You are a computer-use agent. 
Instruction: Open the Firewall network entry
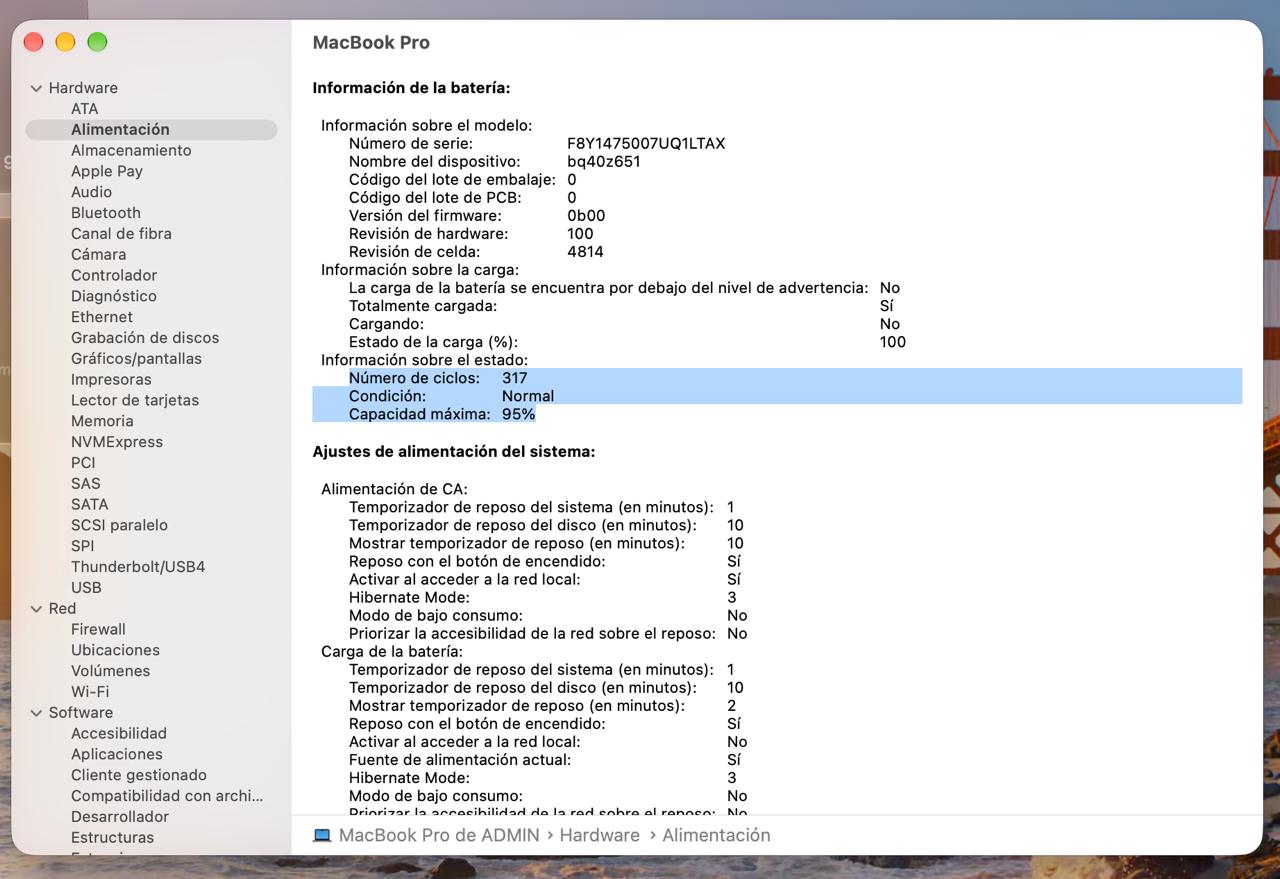pyautogui.click(x=98, y=630)
